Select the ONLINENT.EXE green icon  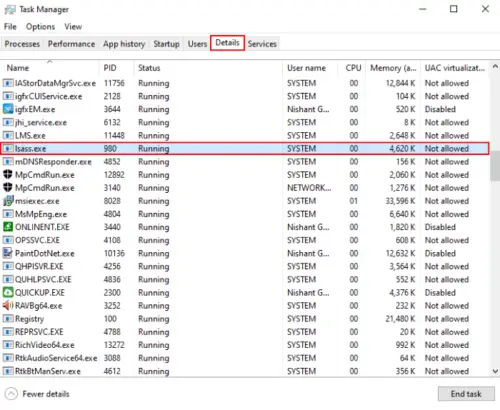click(x=8, y=227)
